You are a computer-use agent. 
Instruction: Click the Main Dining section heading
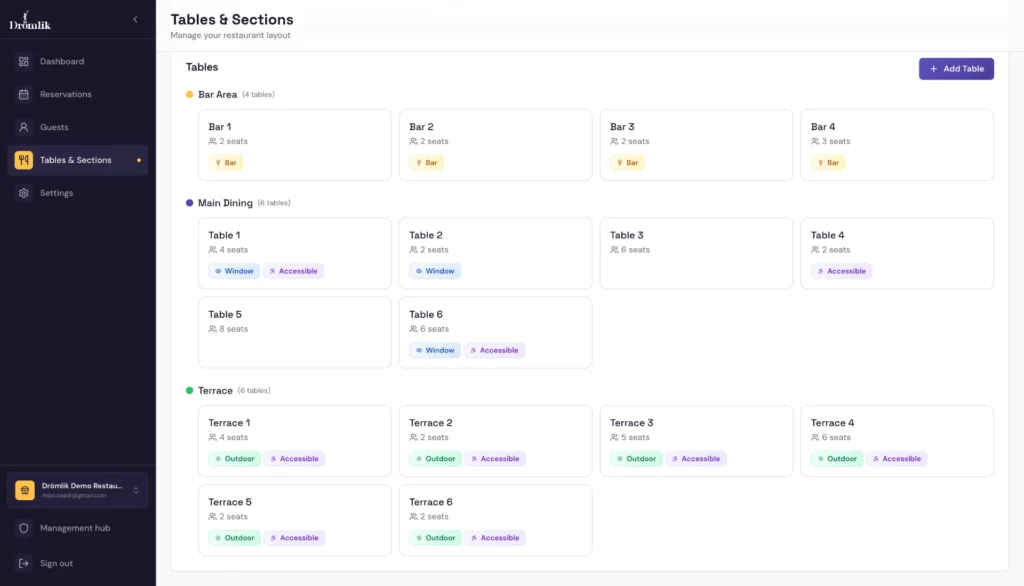click(225, 203)
